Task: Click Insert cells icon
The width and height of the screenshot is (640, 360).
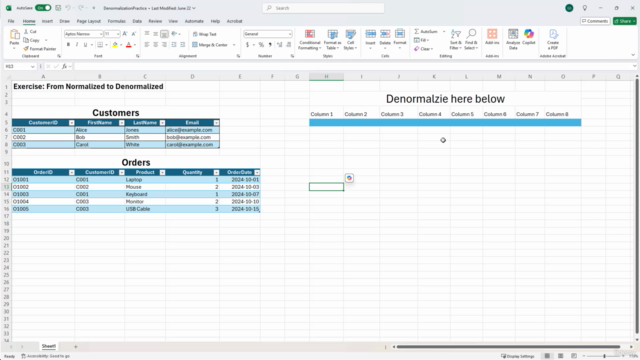Action: (370, 35)
